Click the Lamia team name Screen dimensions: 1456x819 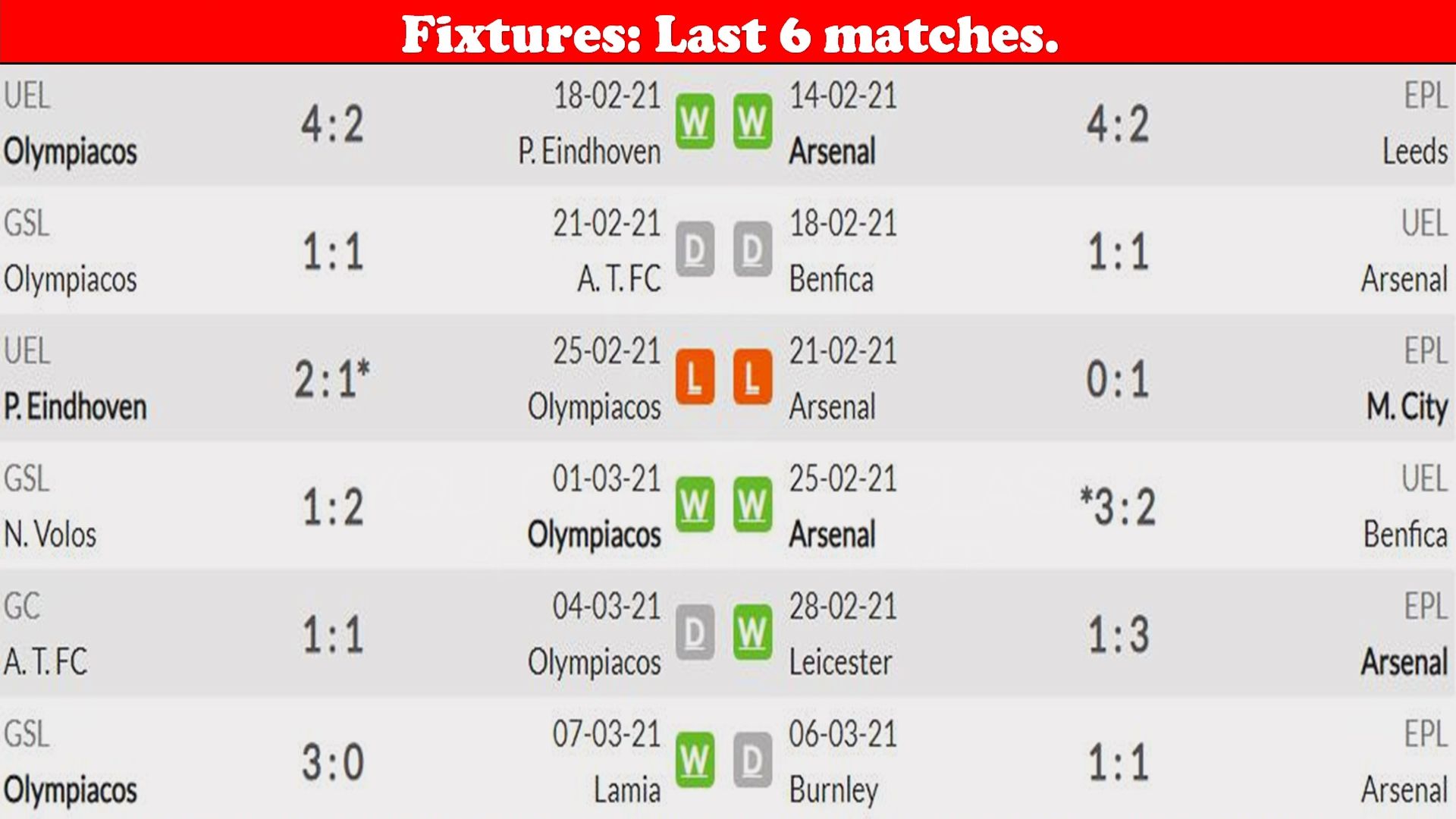tap(627, 790)
